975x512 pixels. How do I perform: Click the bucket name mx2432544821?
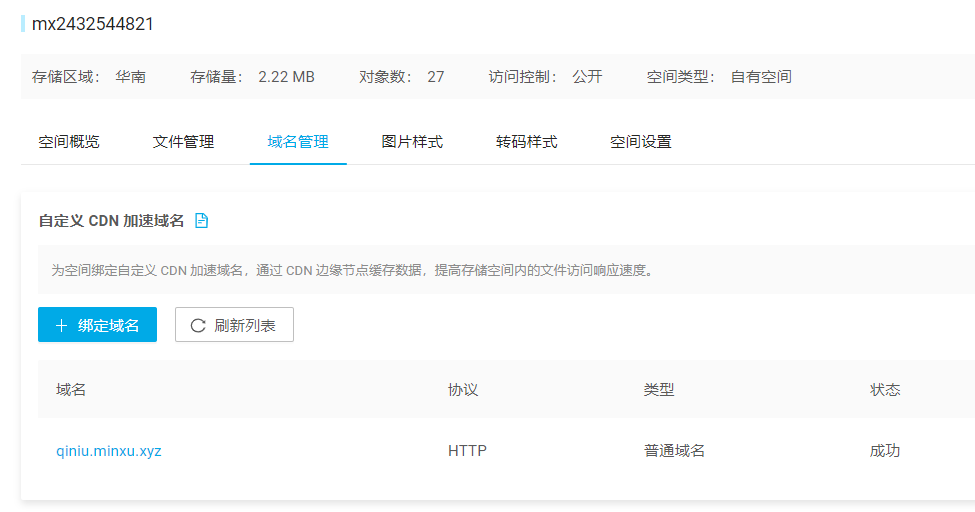click(93, 24)
